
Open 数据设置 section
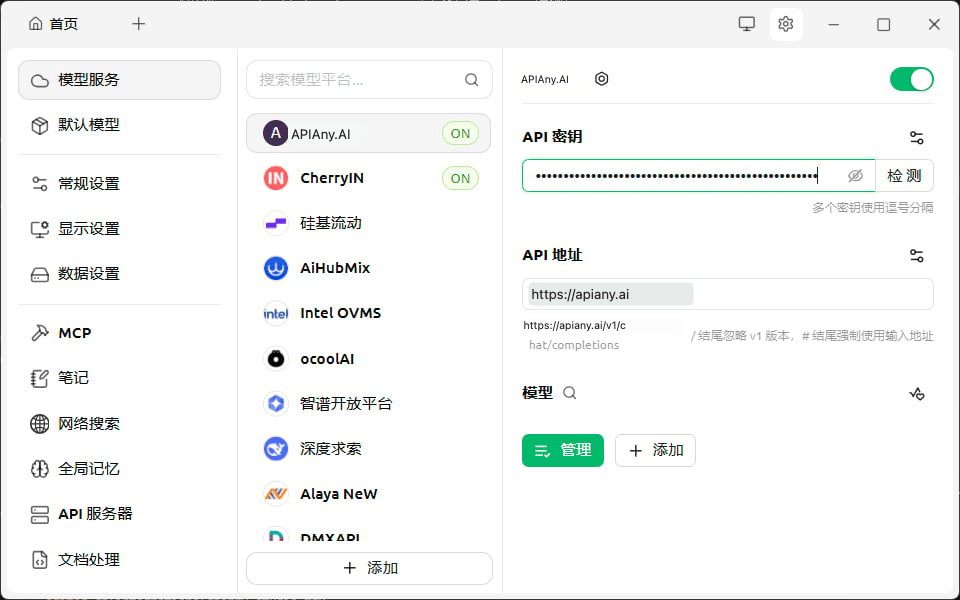tap(119, 274)
